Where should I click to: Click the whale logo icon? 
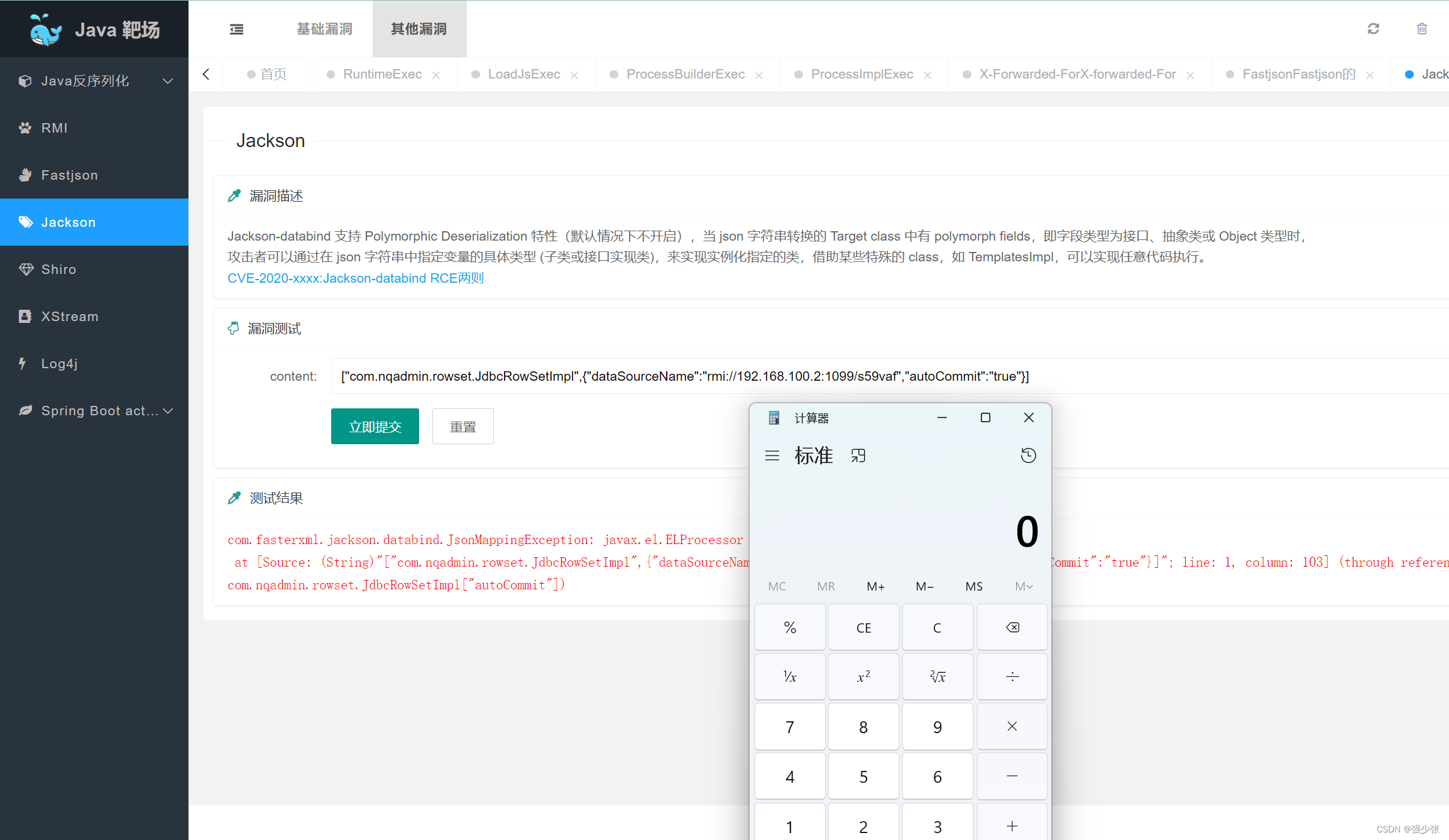click(x=46, y=30)
